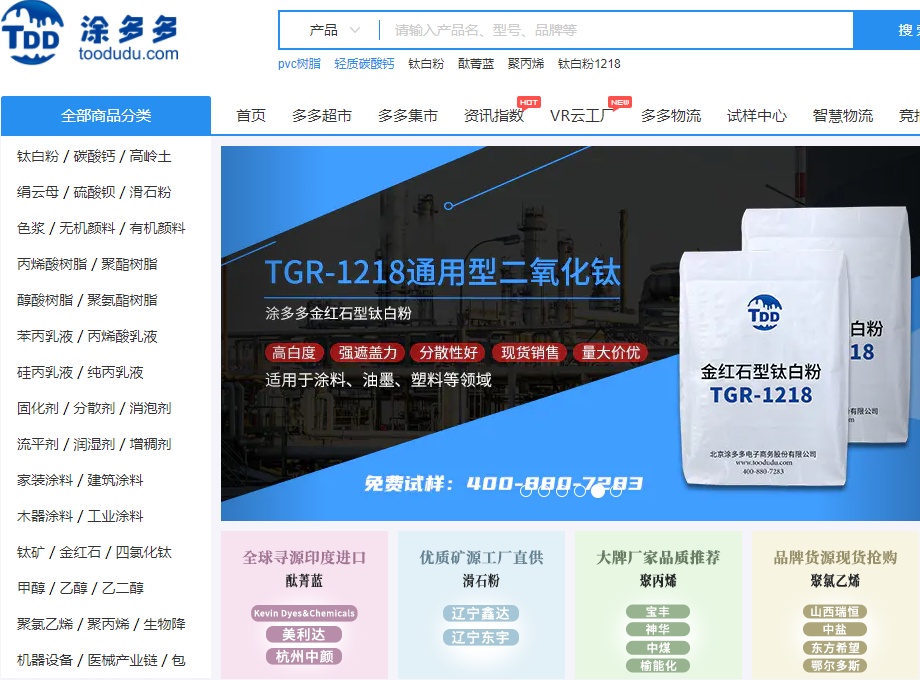Select the 聚氯乙烯 / 聚丙烯 / 生物降 category
The image size is (920, 680).
pos(101,624)
